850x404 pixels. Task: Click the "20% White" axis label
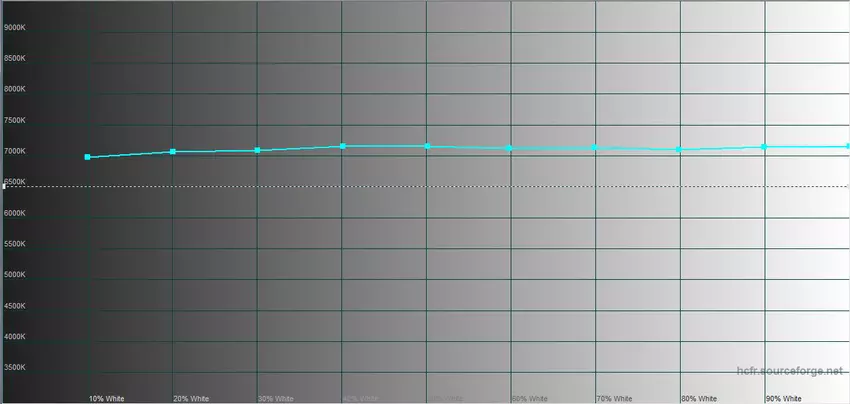(x=191, y=398)
